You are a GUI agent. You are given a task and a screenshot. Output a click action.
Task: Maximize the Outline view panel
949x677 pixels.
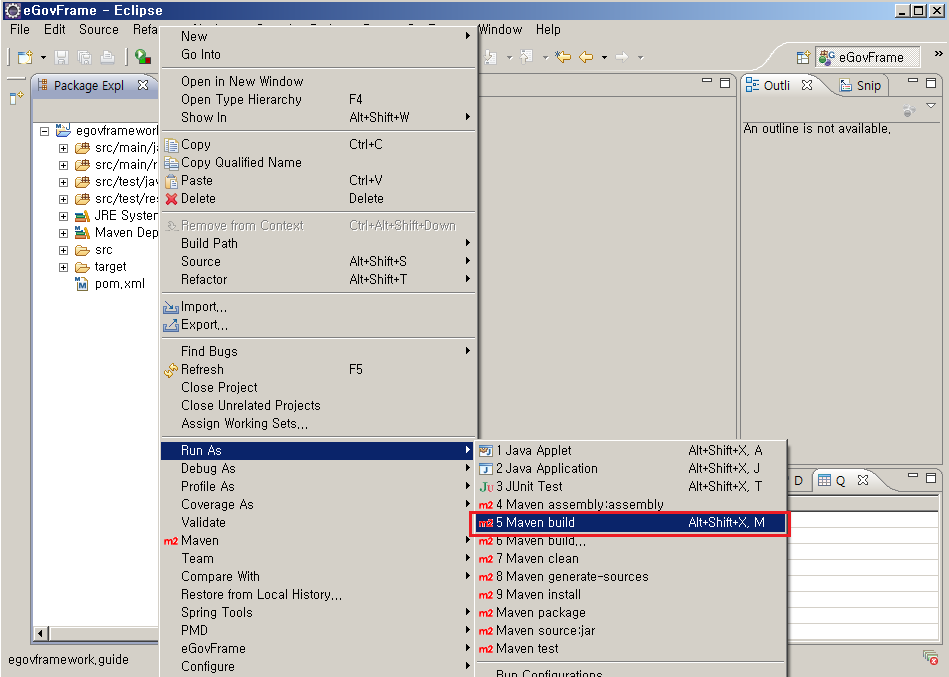(929, 82)
